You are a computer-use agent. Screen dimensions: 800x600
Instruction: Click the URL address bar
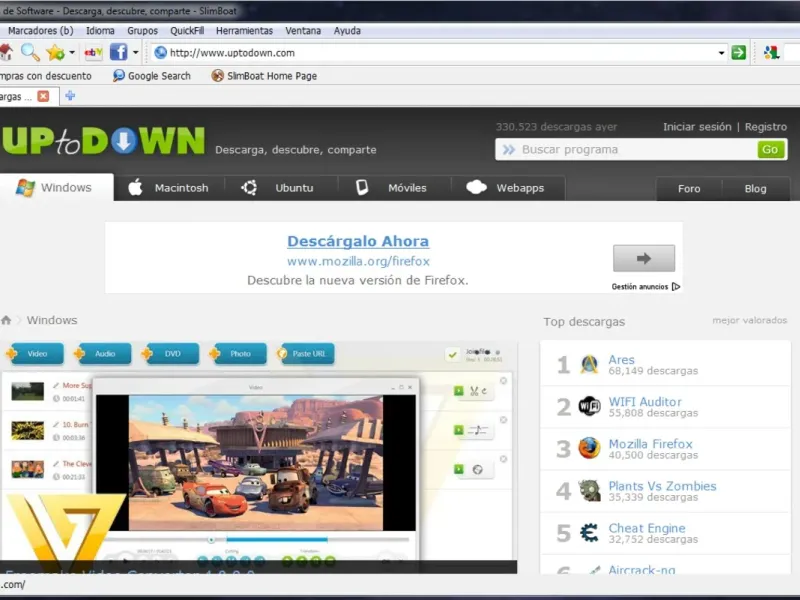(439, 53)
